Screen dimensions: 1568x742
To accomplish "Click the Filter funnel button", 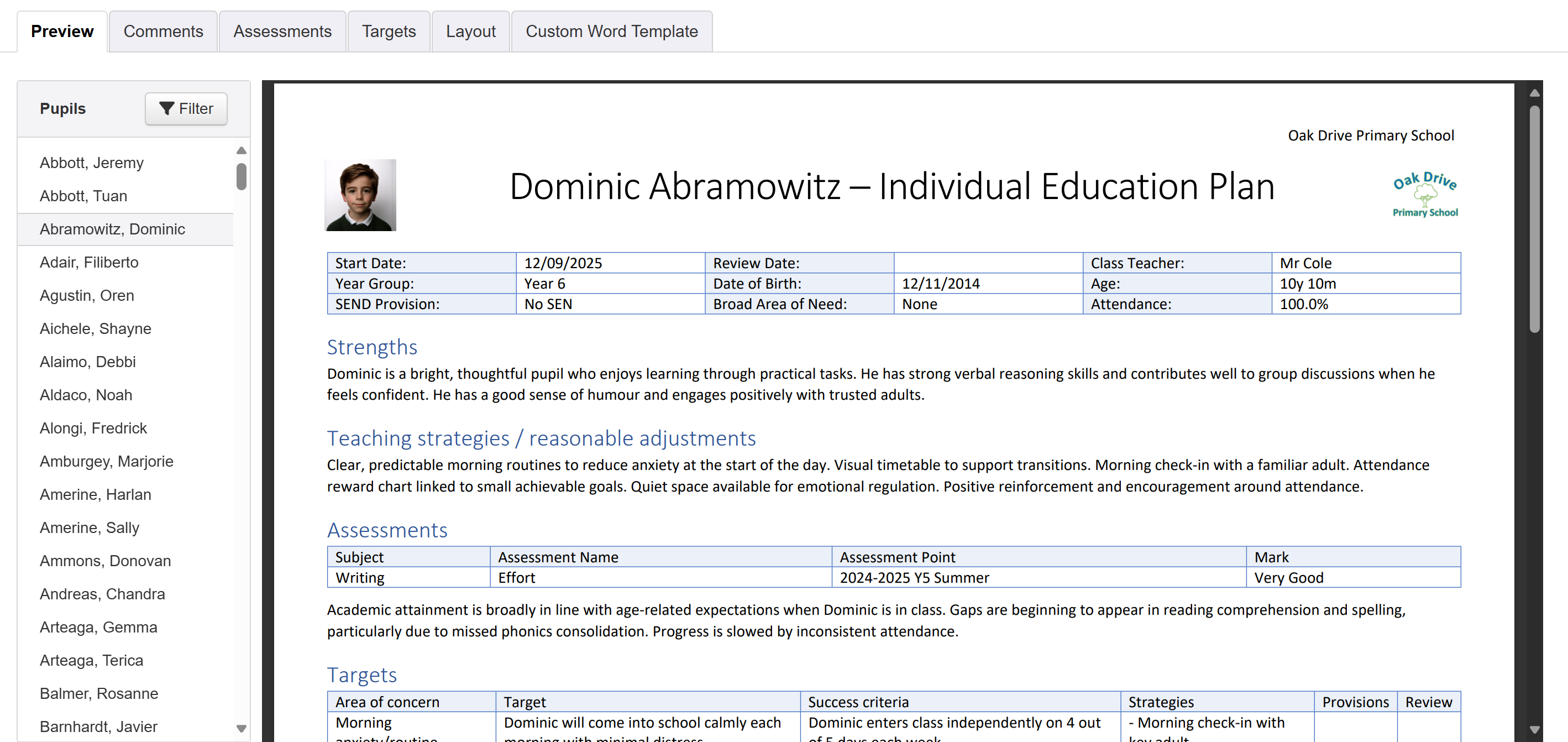I will click(186, 109).
